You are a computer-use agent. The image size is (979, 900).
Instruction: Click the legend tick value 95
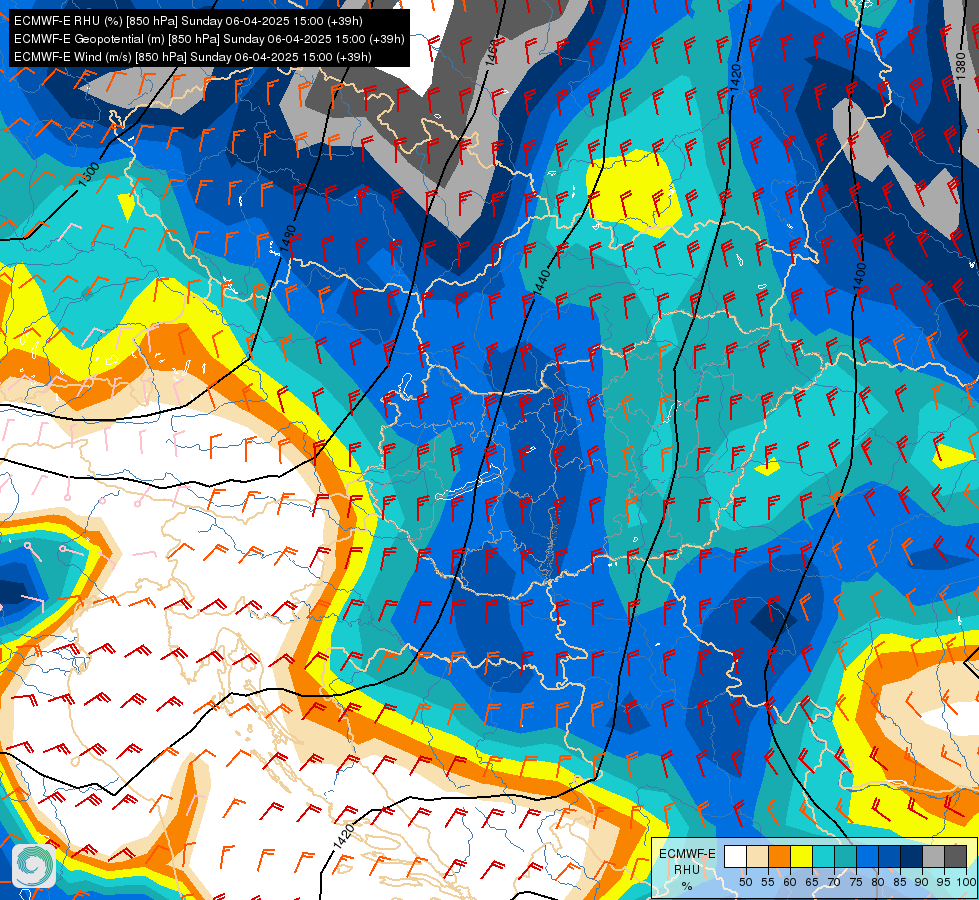point(943,883)
